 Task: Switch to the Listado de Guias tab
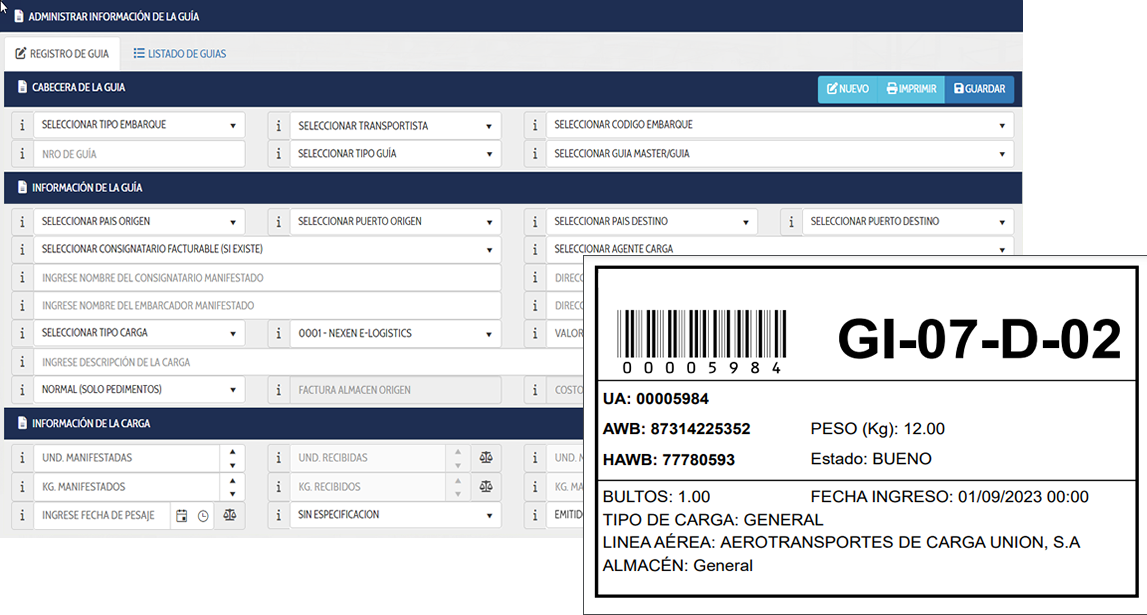(180, 54)
